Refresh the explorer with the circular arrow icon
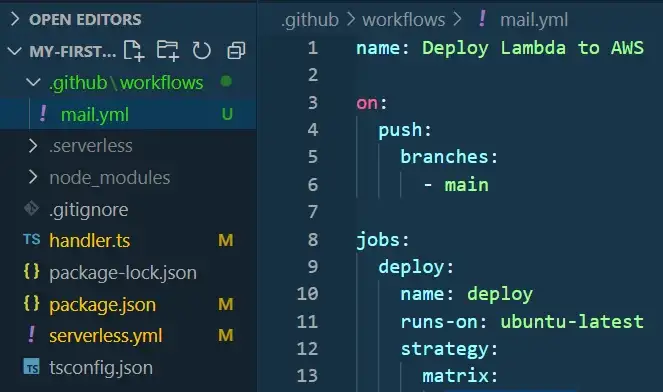 [201, 51]
